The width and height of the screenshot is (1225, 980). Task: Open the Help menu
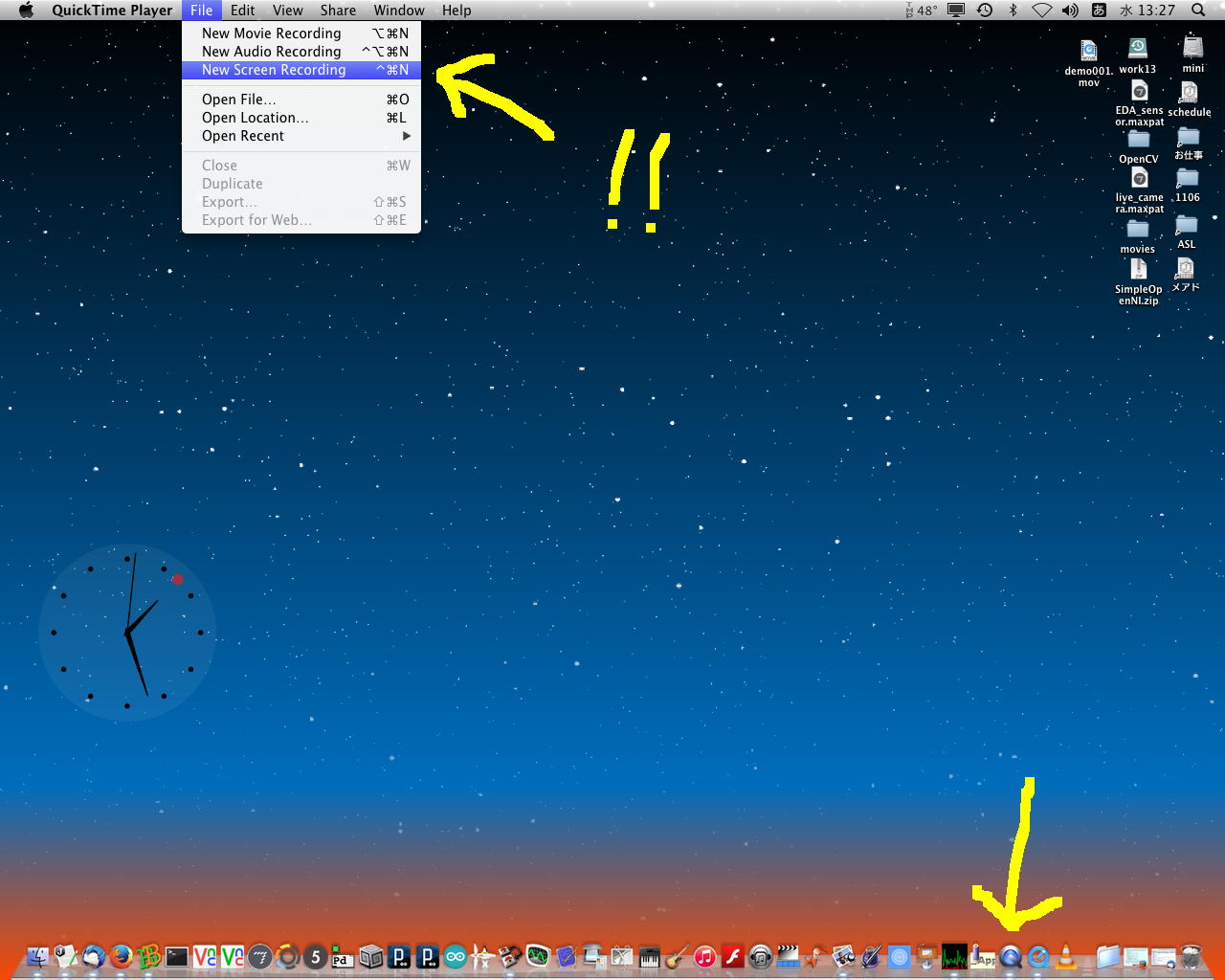coord(457,10)
